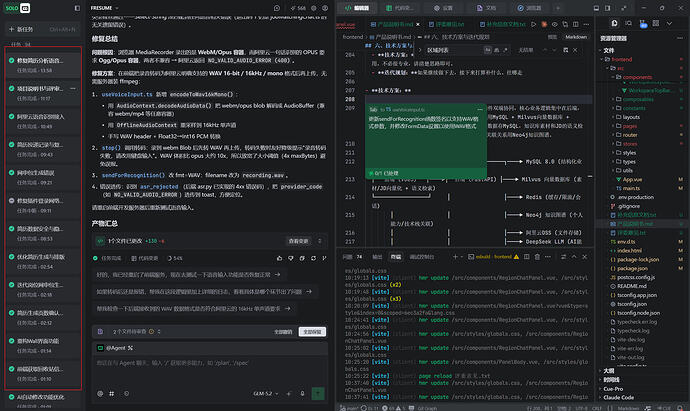Open tsconfig.node.json in the explorer
Image resolution: width=690 pixels, height=411 pixels.
pos(638,313)
